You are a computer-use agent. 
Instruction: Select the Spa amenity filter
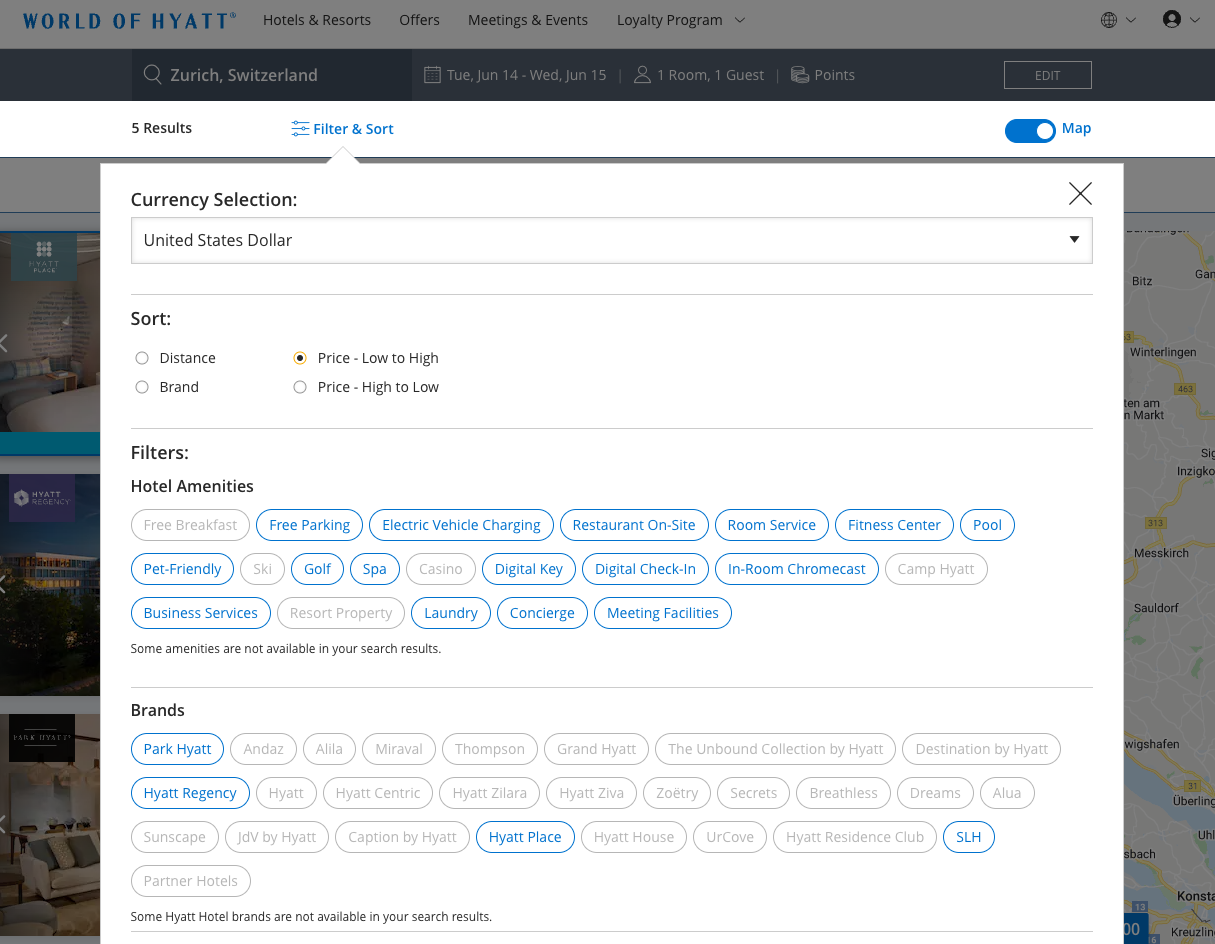tap(375, 569)
